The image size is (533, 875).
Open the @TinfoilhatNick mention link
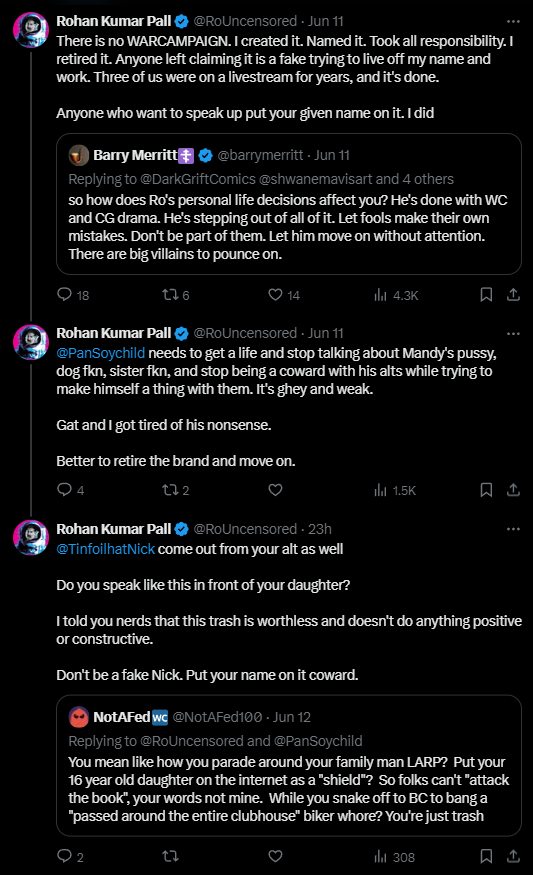[105, 549]
